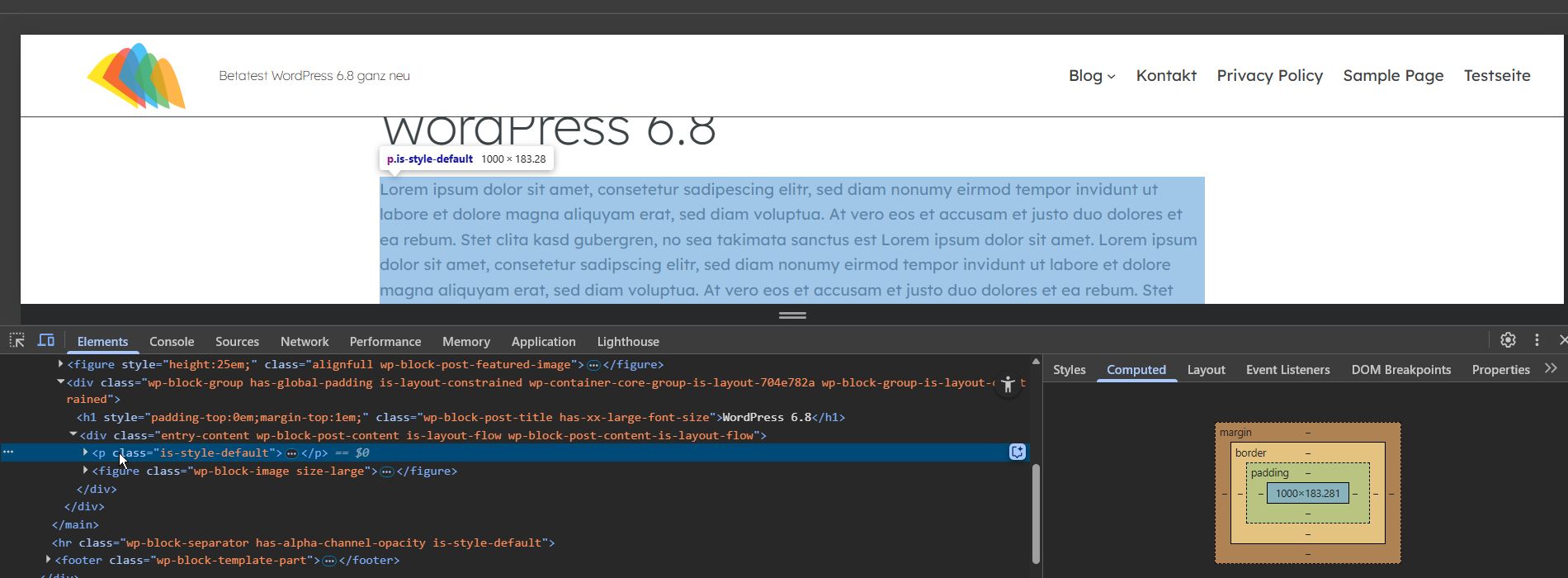Expand ellipsis inside wp-block-image figure tag

tap(387, 471)
